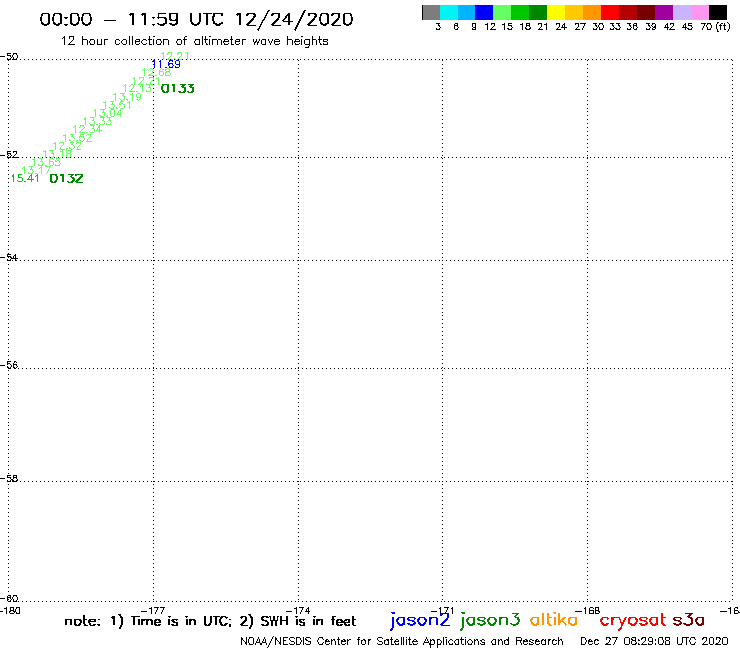Image resolution: width=740 pixels, height=650 pixels.
Task: Click the wave height value 13.65
Action: coord(46,162)
